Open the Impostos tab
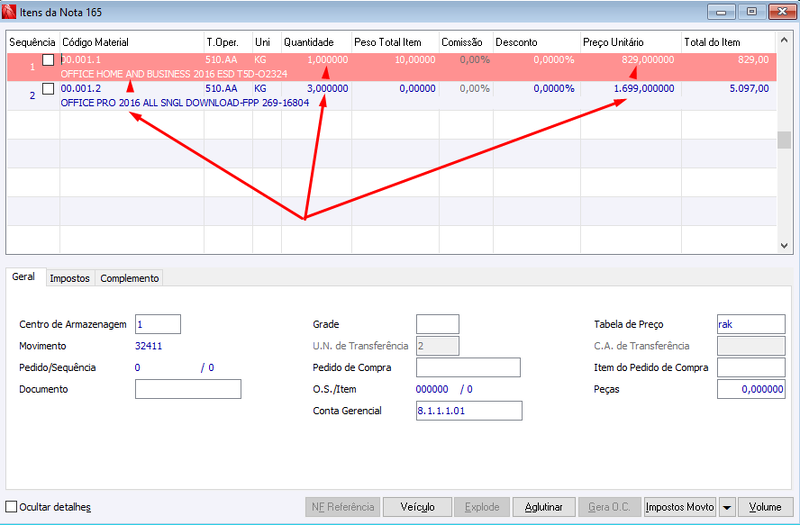This screenshot has height=525, width=800. pyautogui.click(x=70, y=279)
